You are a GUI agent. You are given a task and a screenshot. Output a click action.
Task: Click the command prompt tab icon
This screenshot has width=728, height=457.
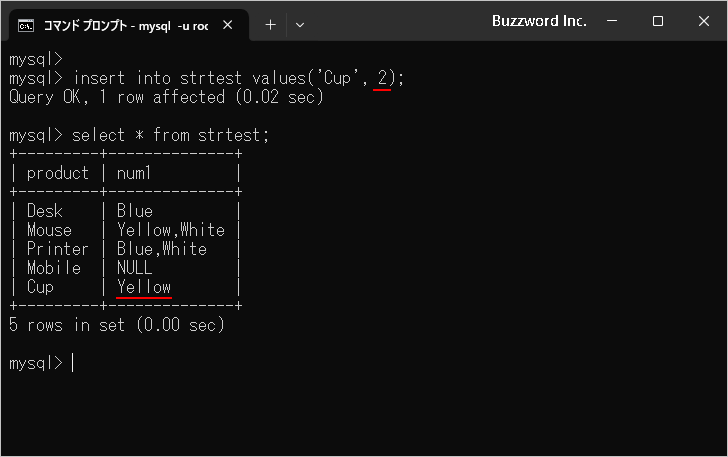click(26, 26)
